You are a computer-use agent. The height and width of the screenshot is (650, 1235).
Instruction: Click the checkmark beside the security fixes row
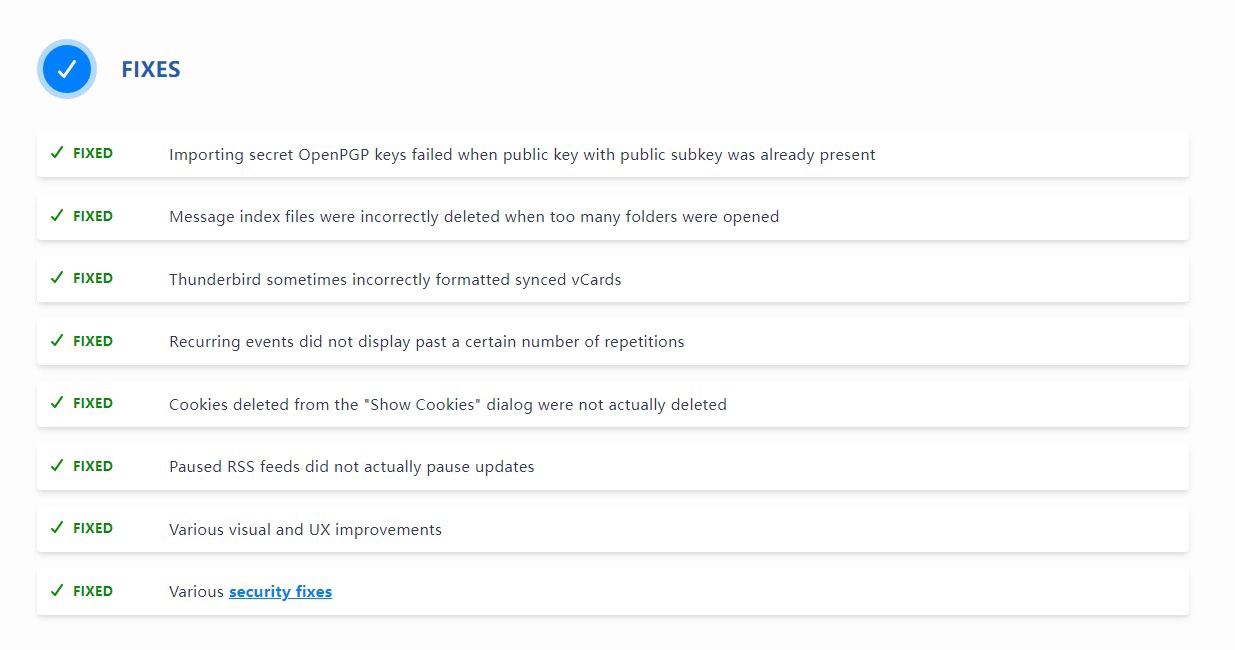click(x=57, y=591)
